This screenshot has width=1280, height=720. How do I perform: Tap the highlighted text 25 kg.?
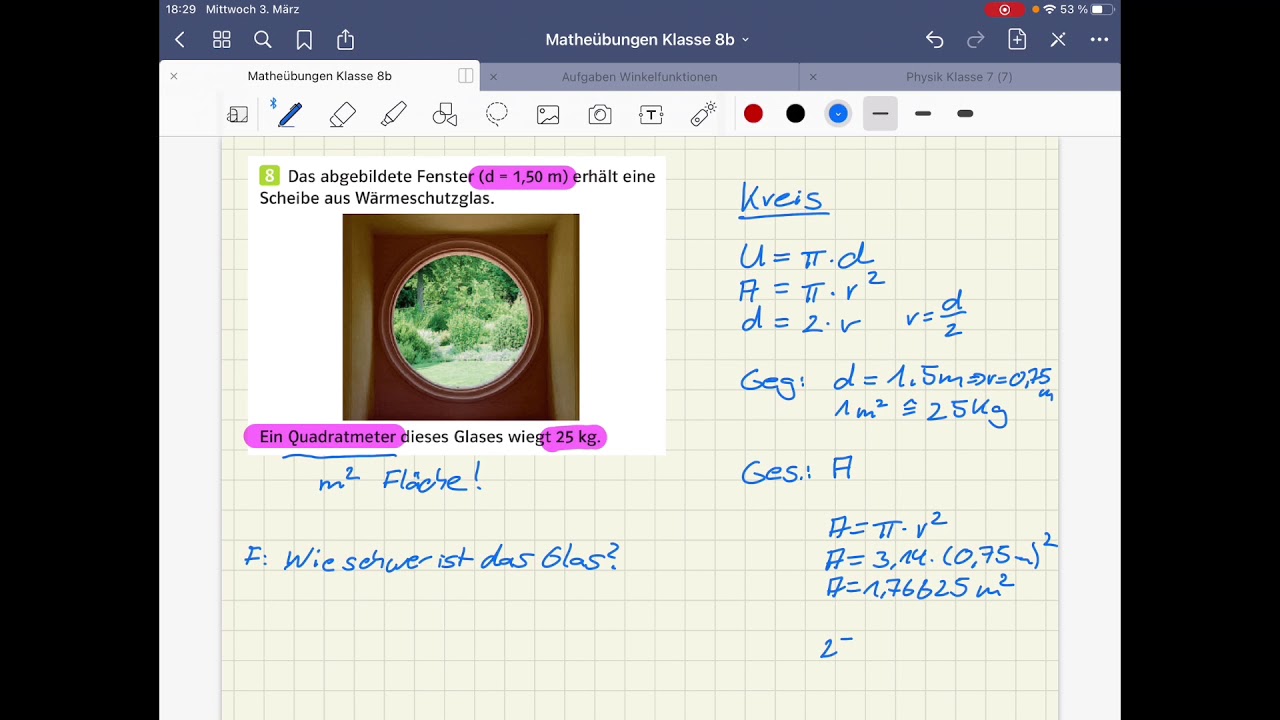coord(575,437)
